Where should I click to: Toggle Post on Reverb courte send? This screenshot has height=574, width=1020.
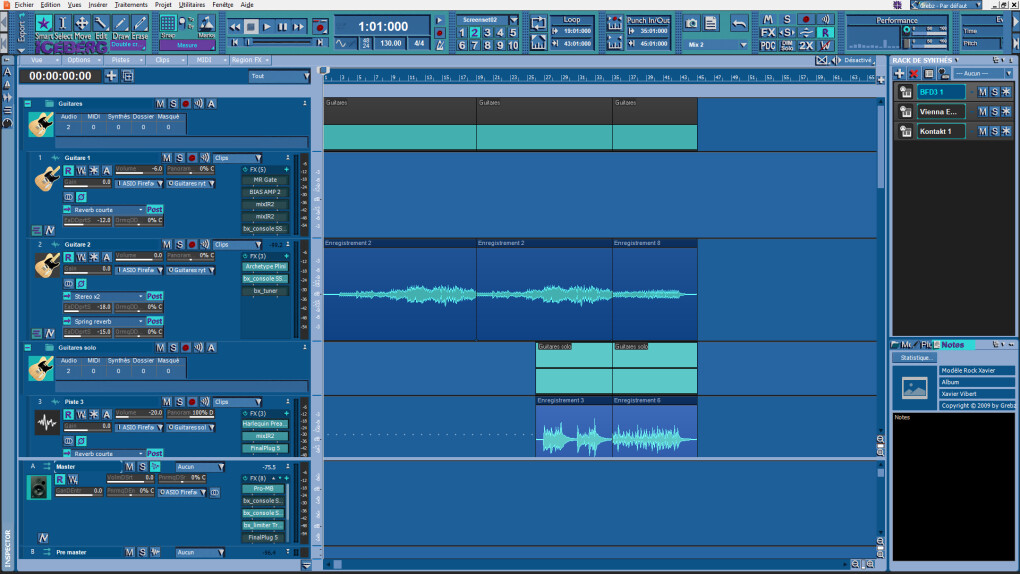[154, 210]
